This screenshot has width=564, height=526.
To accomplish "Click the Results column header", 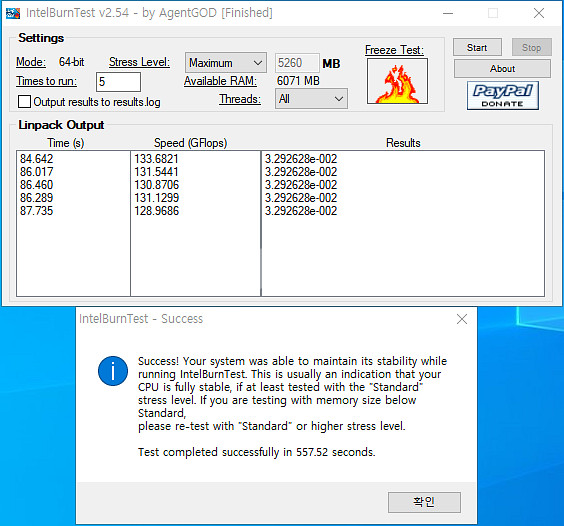I will click(x=403, y=143).
